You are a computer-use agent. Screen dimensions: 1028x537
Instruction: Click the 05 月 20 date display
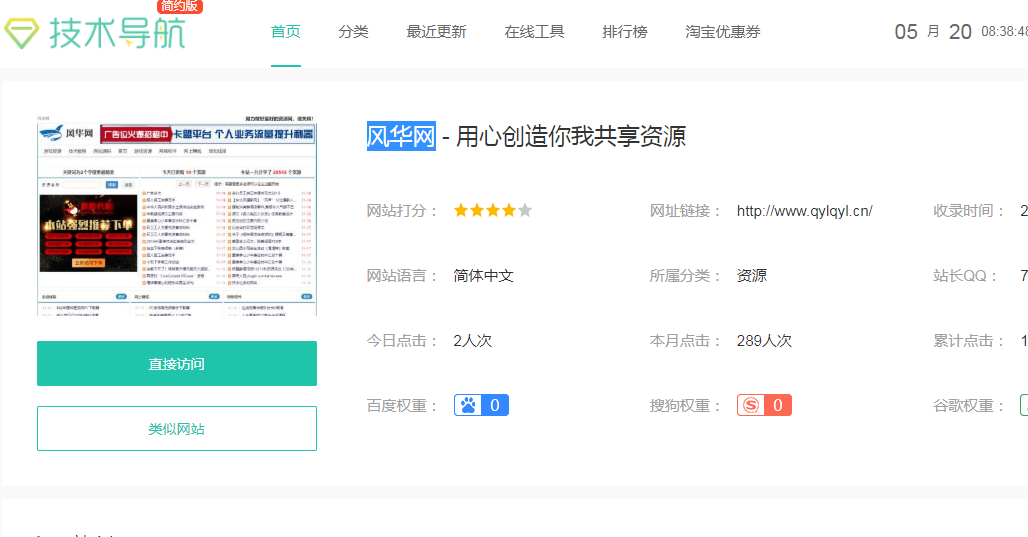tap(933, 31)
